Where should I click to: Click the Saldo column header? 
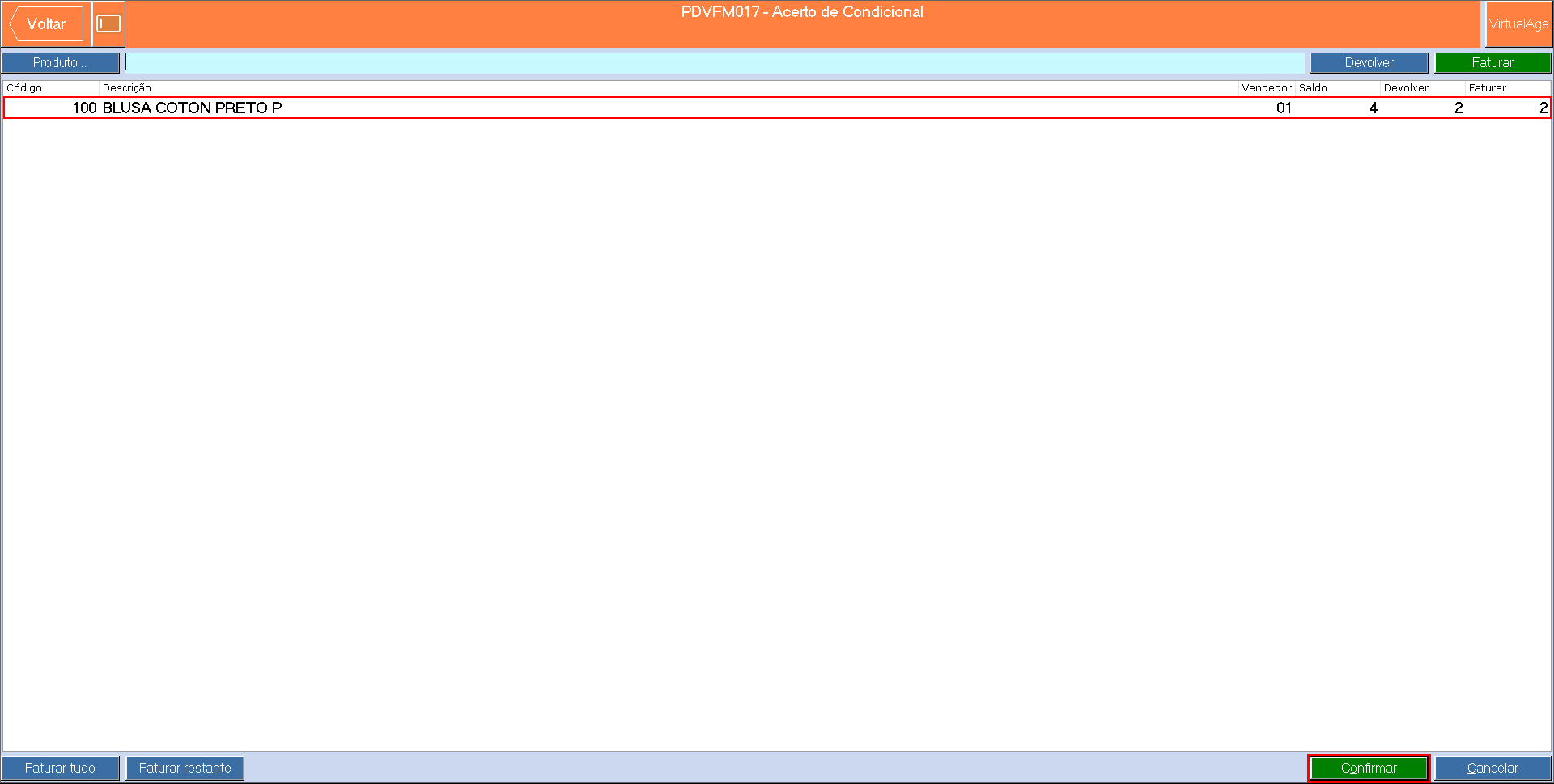tap(1313, 87)
